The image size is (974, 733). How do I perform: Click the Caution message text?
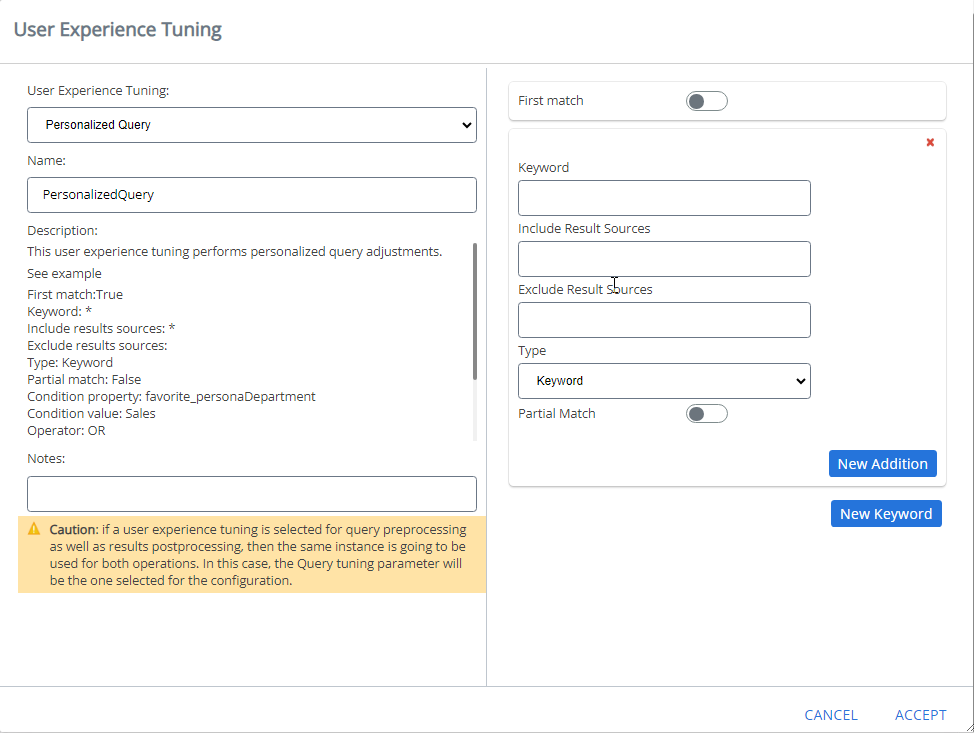(258, 555)
